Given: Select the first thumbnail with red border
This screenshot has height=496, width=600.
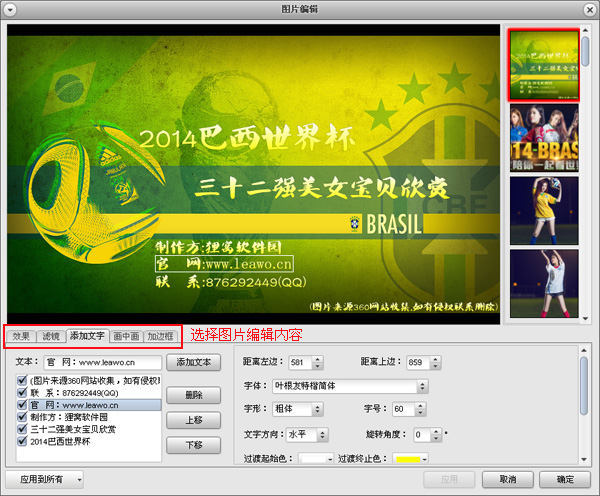Looking at the screenshot, I should pos(544,65).
